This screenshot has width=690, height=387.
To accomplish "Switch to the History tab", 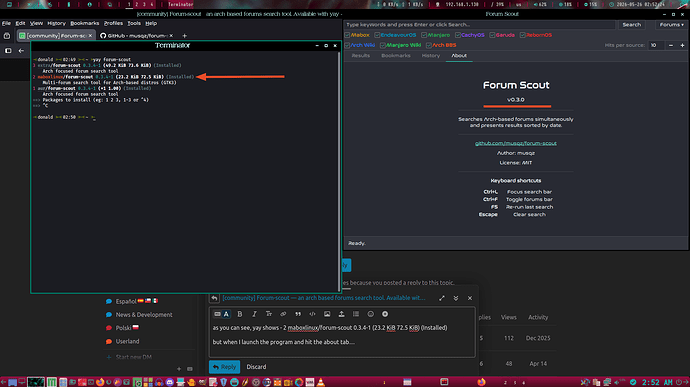I will (x=430, y=55).
